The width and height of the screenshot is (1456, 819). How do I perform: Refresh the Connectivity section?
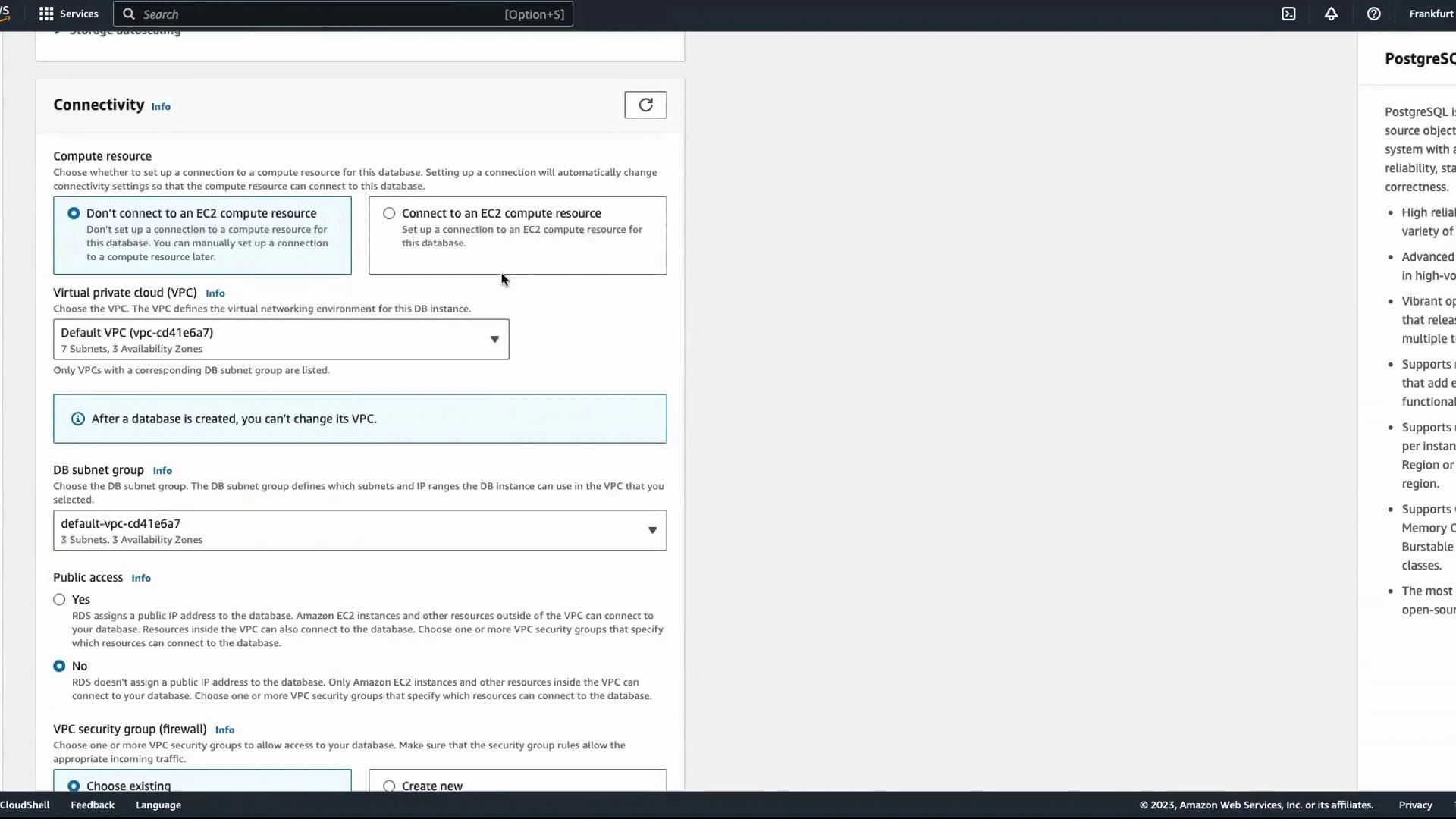click(645, 105)
